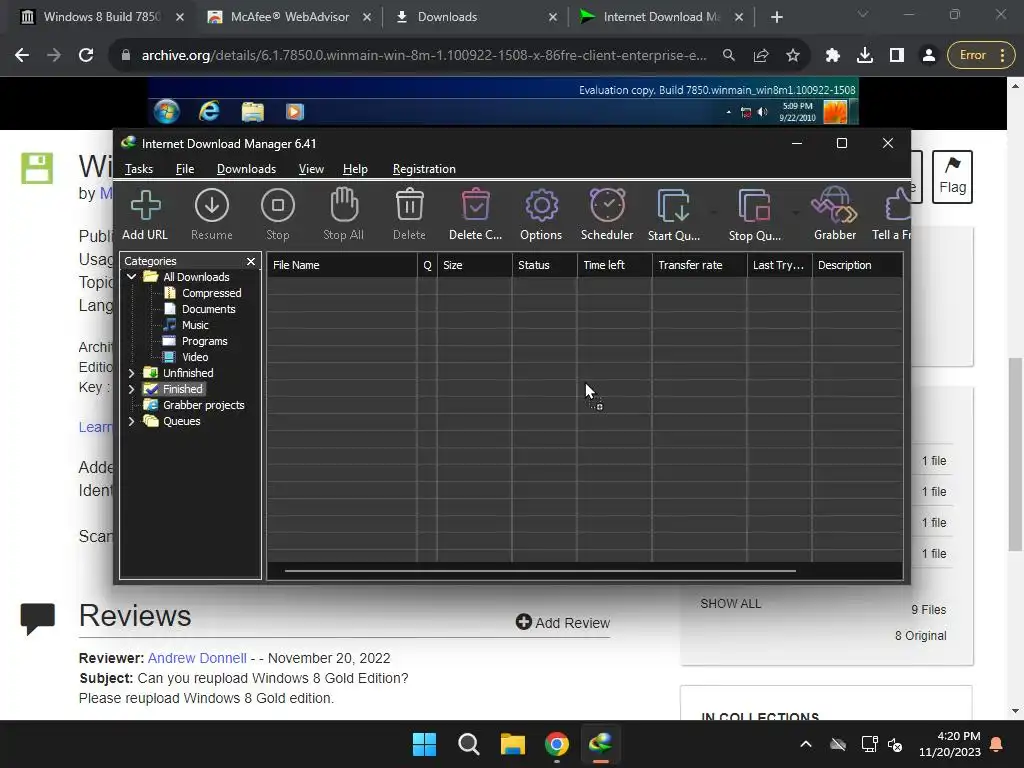Sort by Description column header
The image size is (1024, 768).
(x=857, y=265)
